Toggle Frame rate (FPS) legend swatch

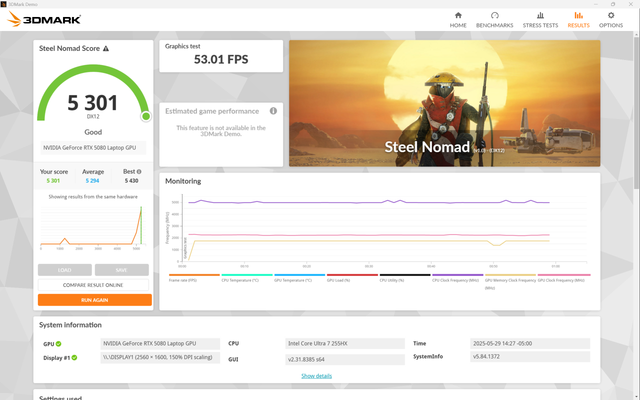click(194, 275)
